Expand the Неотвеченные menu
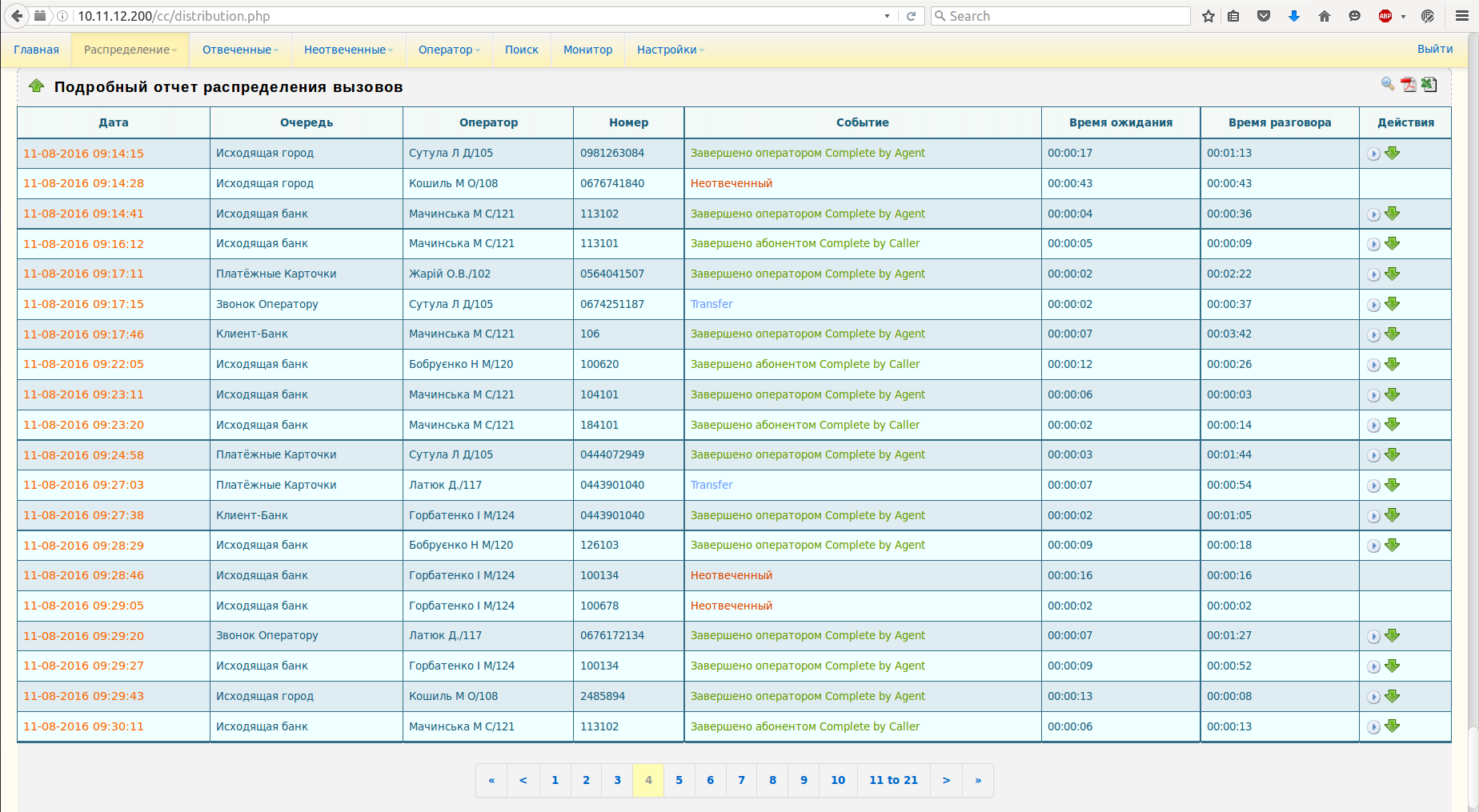The width and height of the screenshot is (1479, 812). pos(349,50)
